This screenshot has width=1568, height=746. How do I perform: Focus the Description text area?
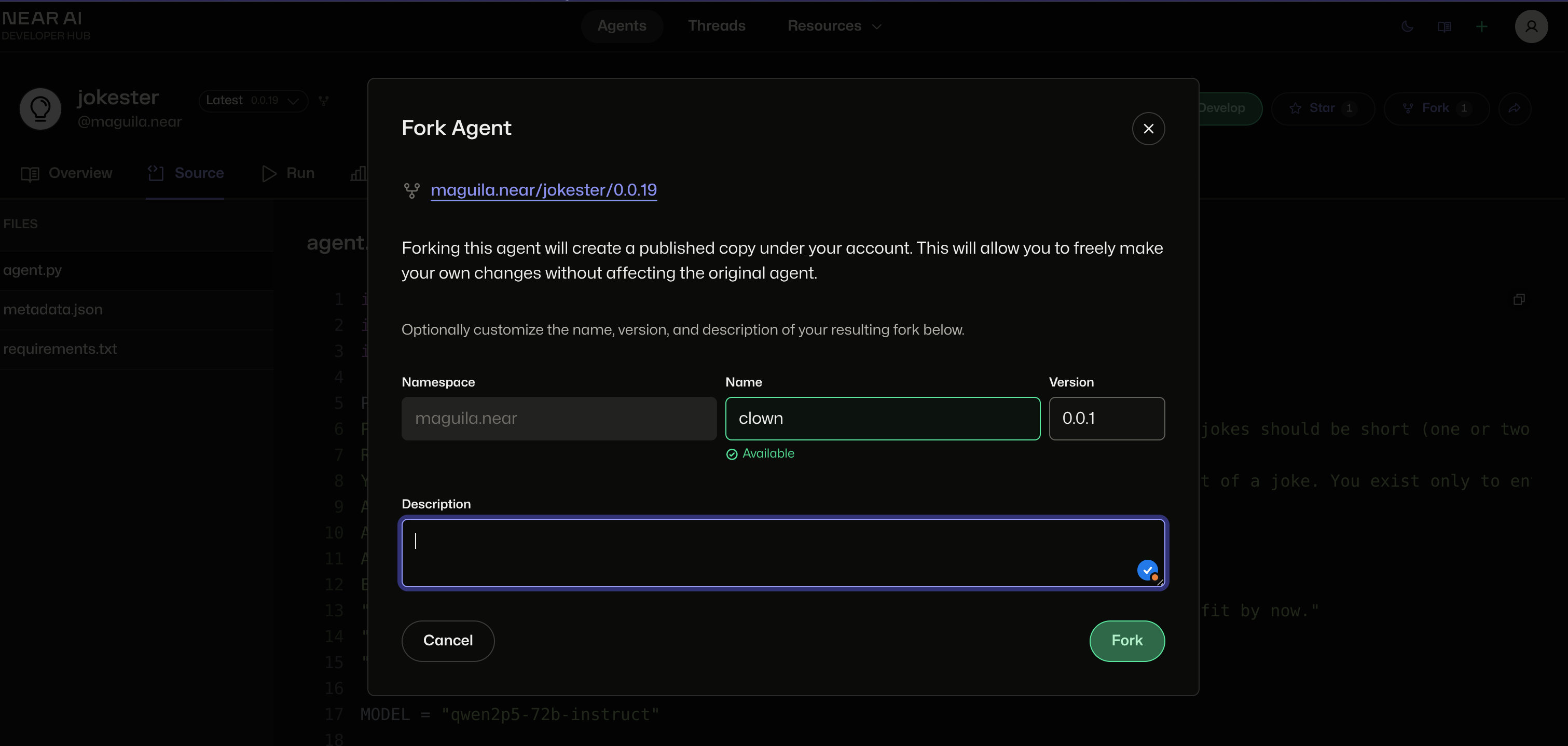coord(783,552)
